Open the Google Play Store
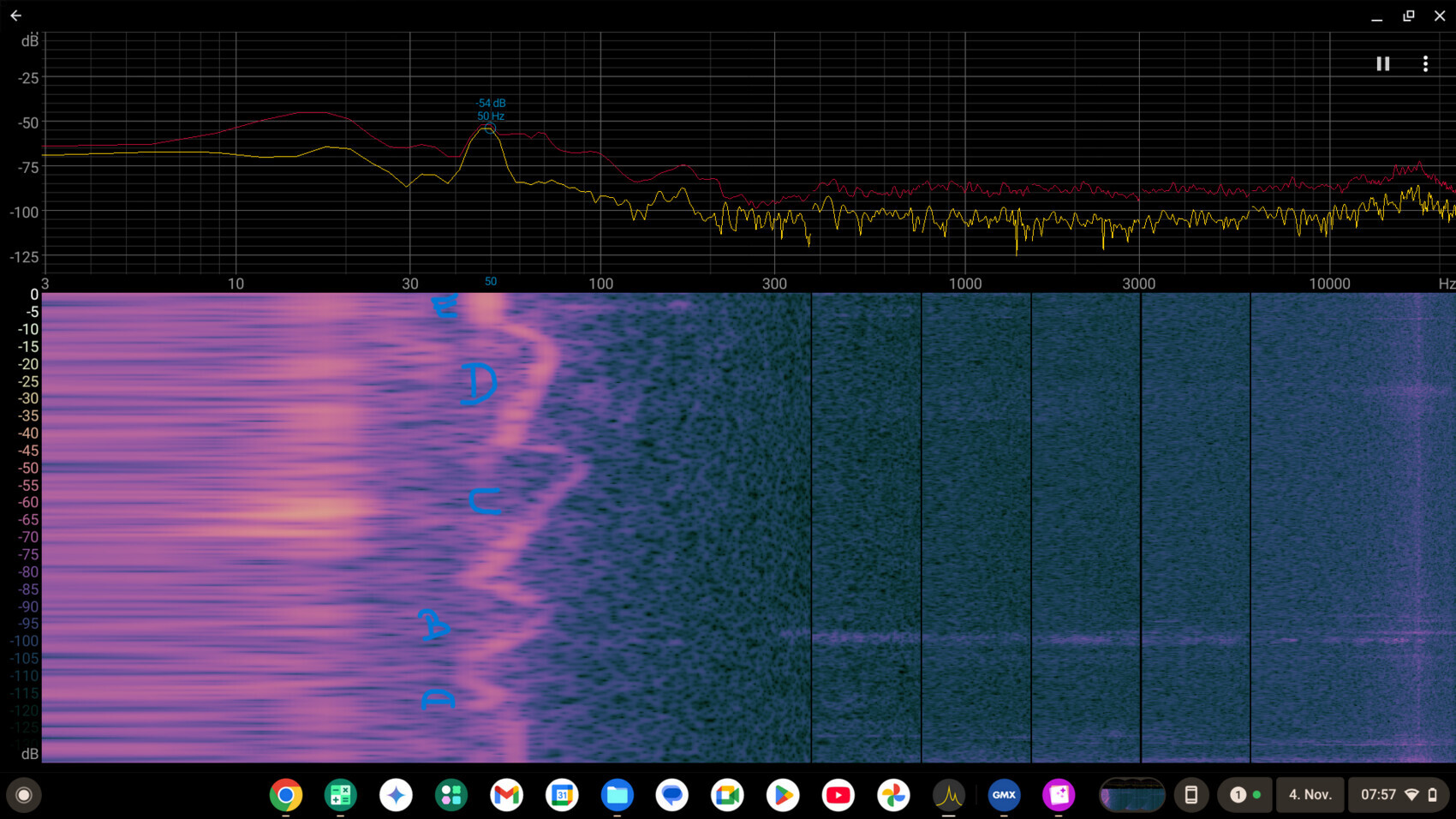1456x819 pixels. 782,795
